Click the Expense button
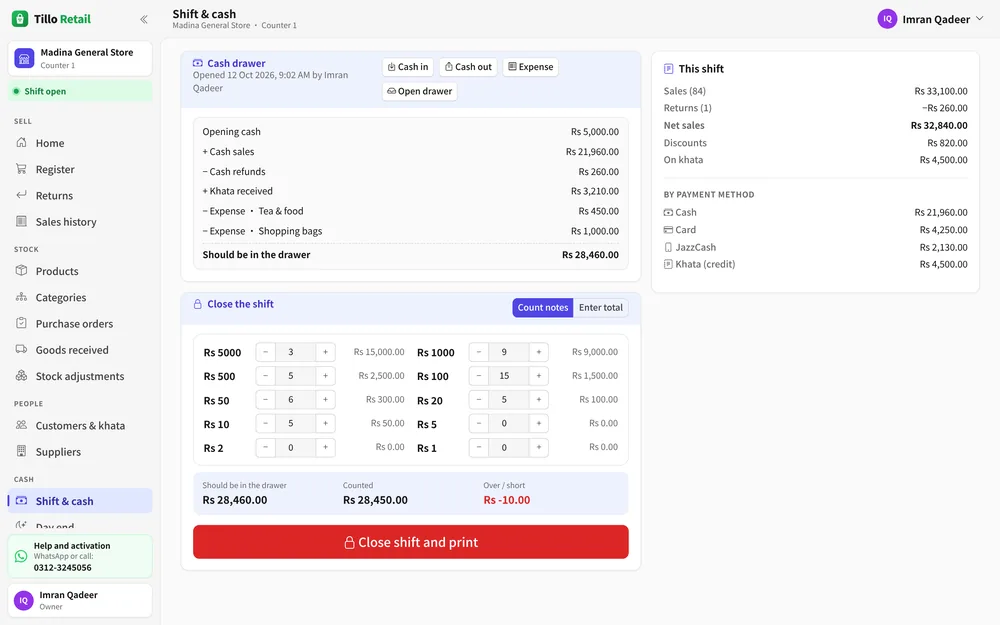 (x=531, y=67)
